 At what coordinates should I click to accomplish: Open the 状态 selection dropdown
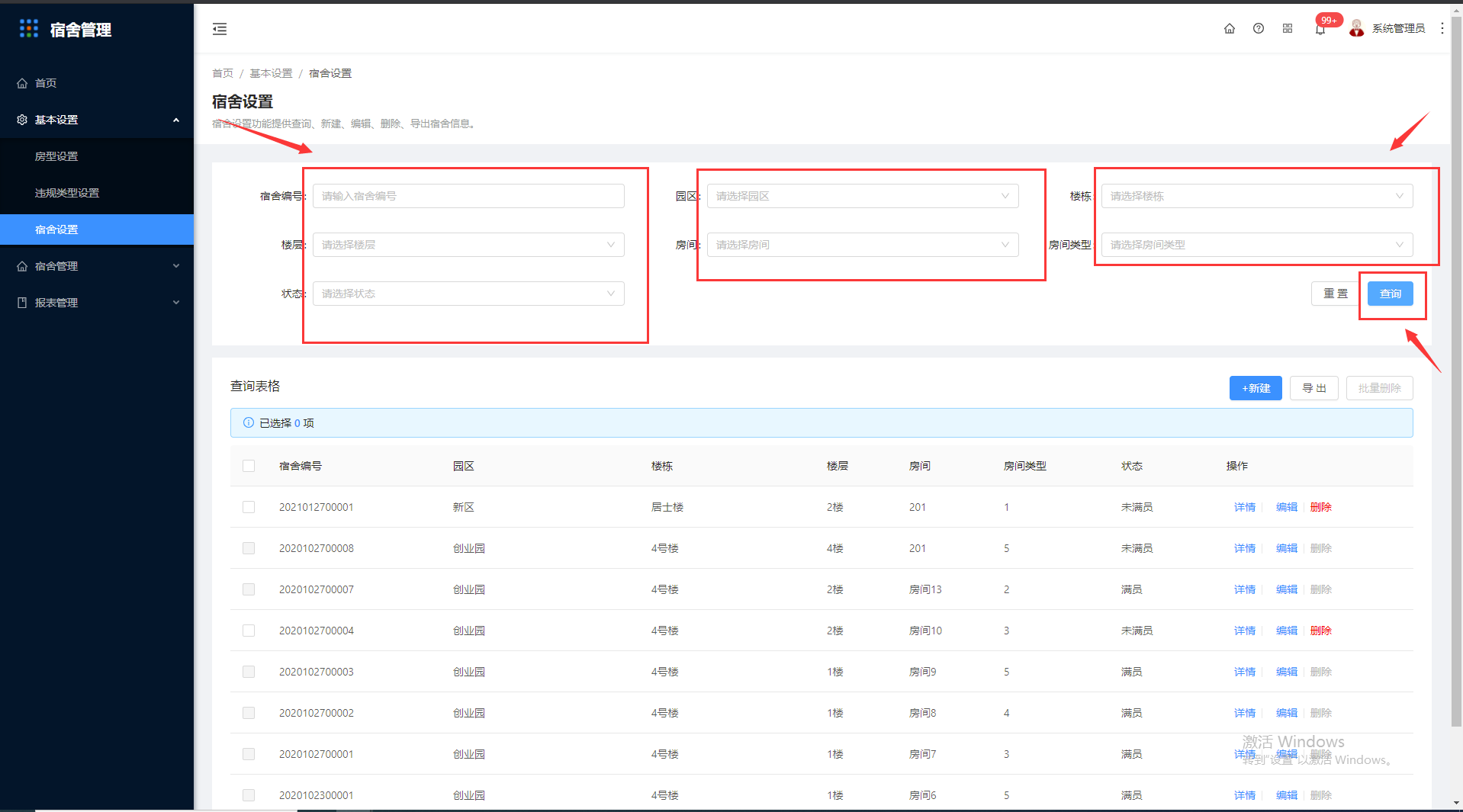click(x=468, y=294)
